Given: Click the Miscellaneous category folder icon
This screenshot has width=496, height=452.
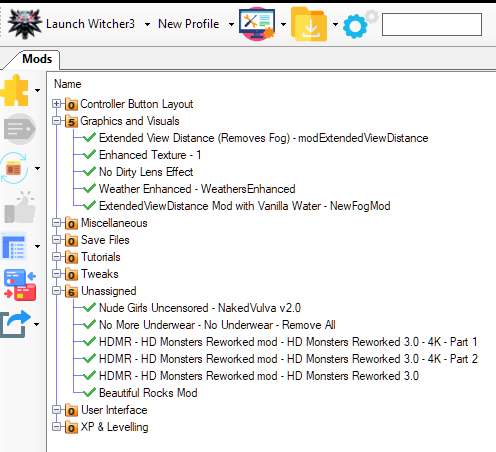Looking at the screenshot, I should click(x=71, y=223).
